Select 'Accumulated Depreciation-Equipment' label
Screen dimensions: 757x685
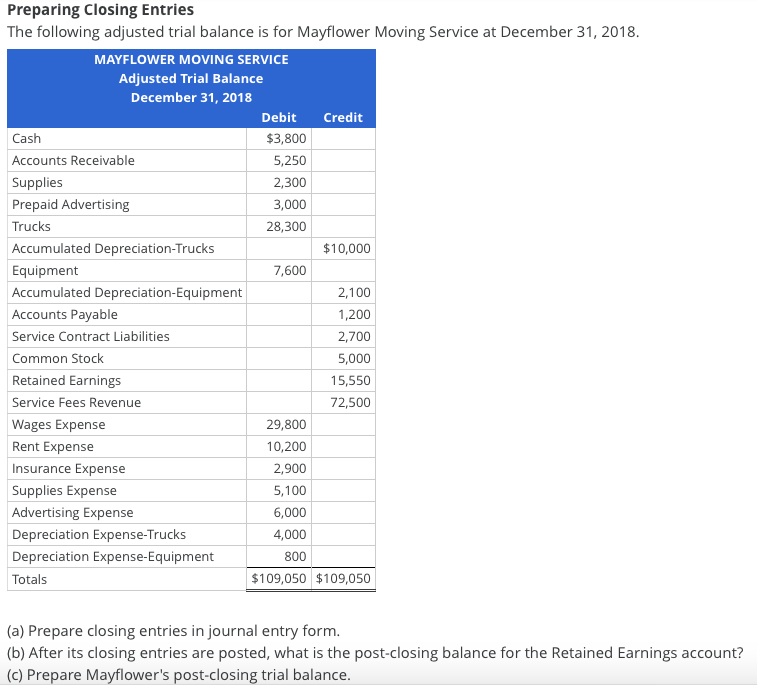[127, 293]
